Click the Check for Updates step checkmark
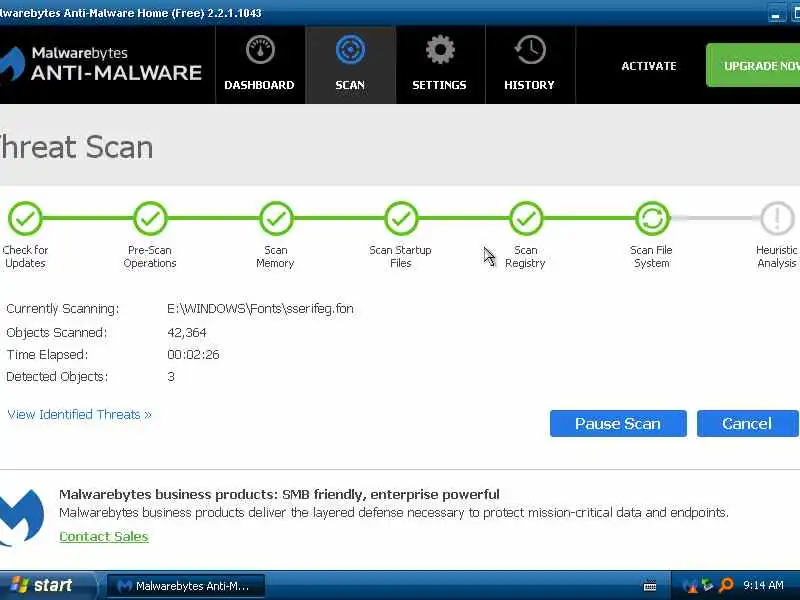800x600 pixels. click(25, 218)
